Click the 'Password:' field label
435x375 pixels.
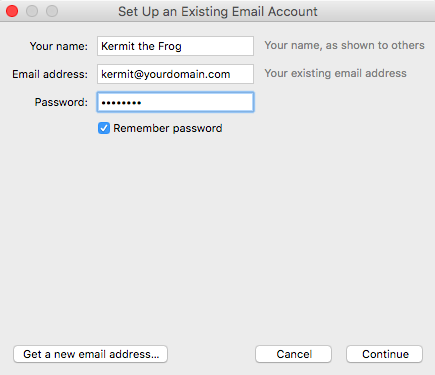pos(61,102)
